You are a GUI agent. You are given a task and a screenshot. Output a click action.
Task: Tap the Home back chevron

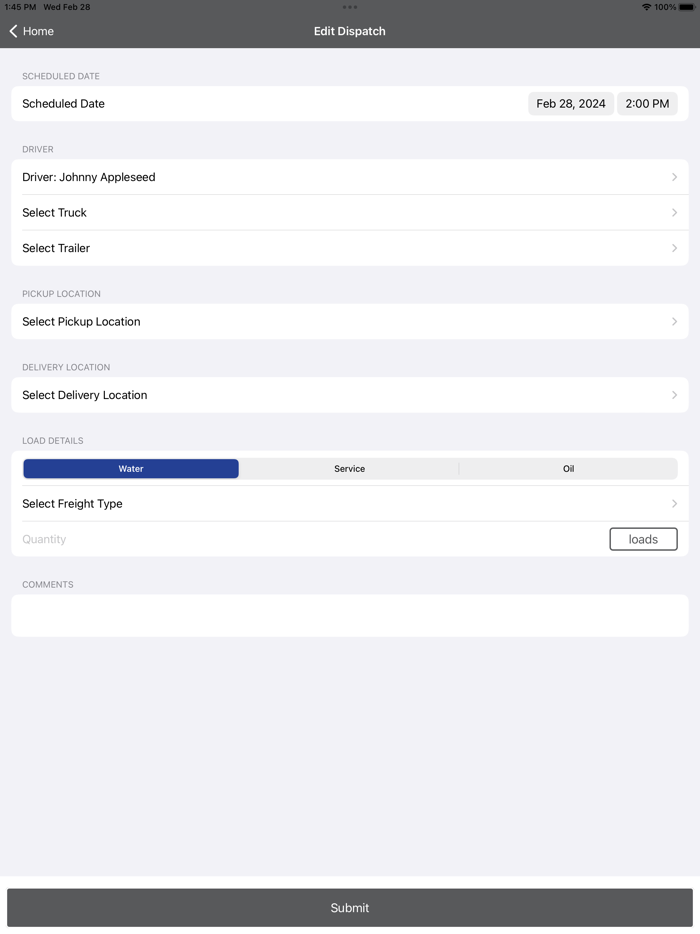14,31
